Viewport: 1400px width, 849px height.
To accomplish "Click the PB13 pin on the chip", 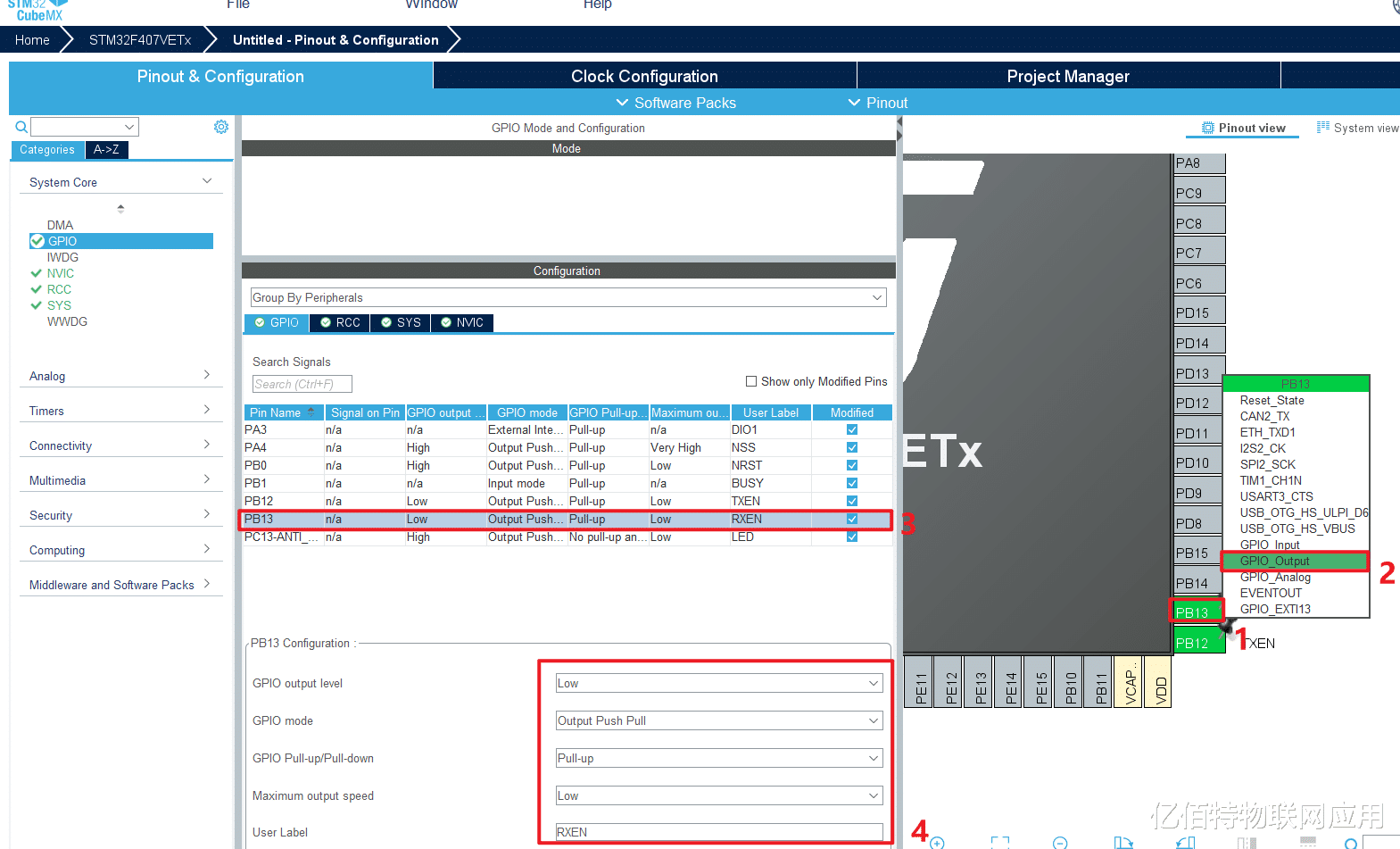I will (1197, 612).
